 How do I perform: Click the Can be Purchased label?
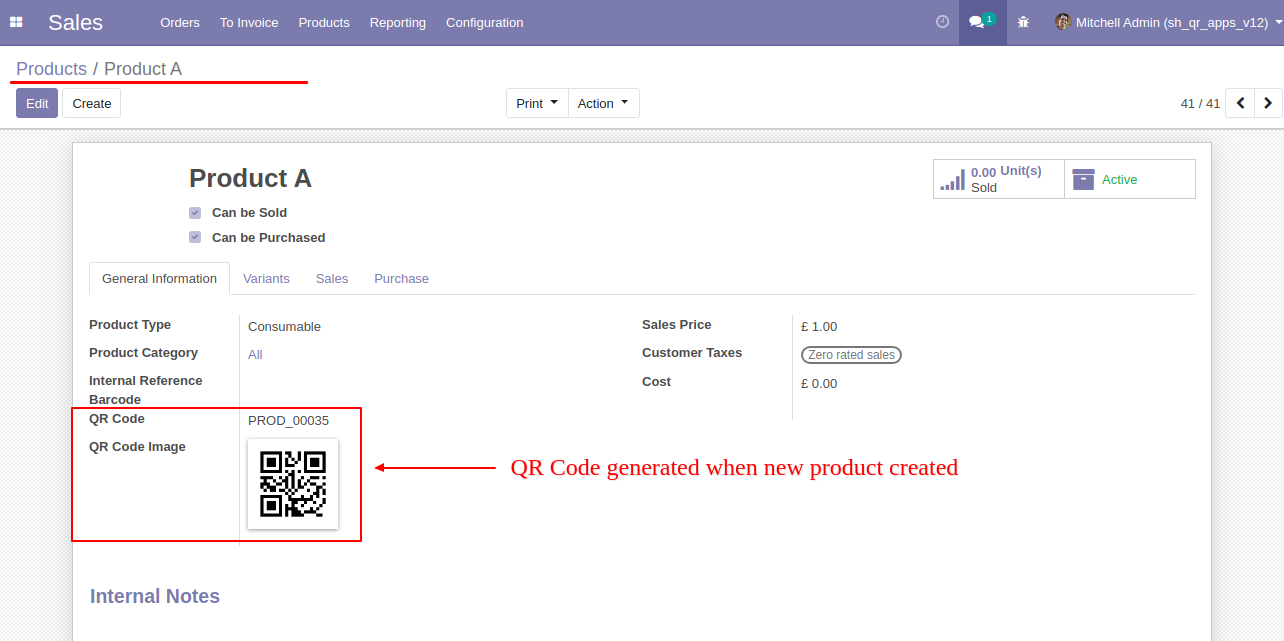268,238
